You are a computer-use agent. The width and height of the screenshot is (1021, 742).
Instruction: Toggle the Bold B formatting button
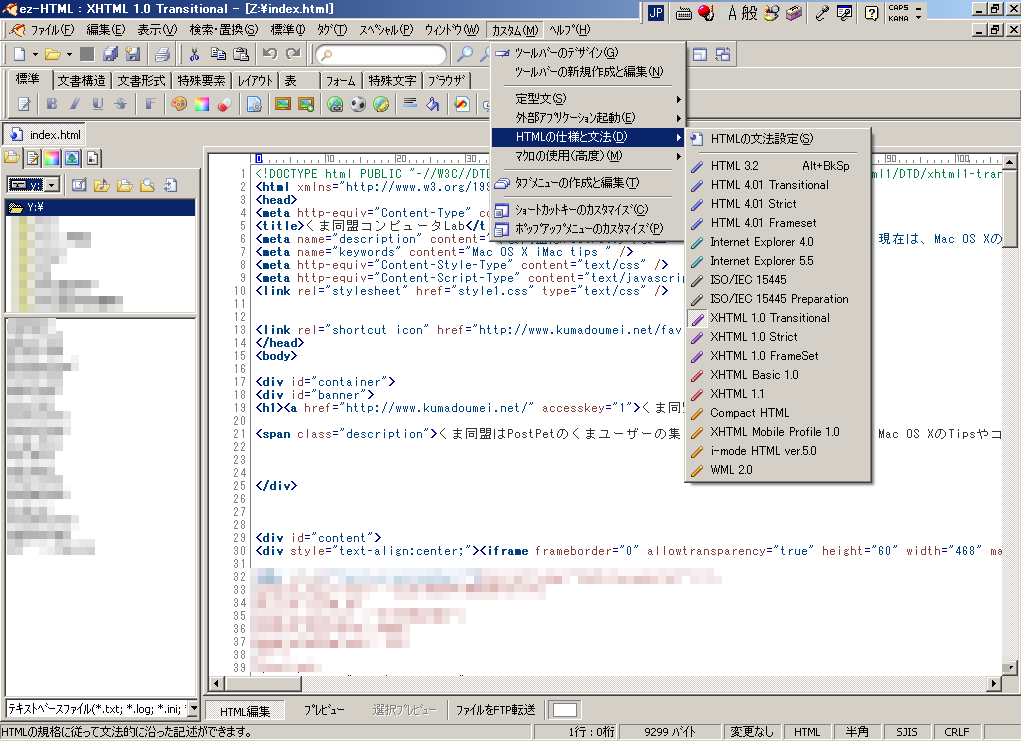[52, 104]
